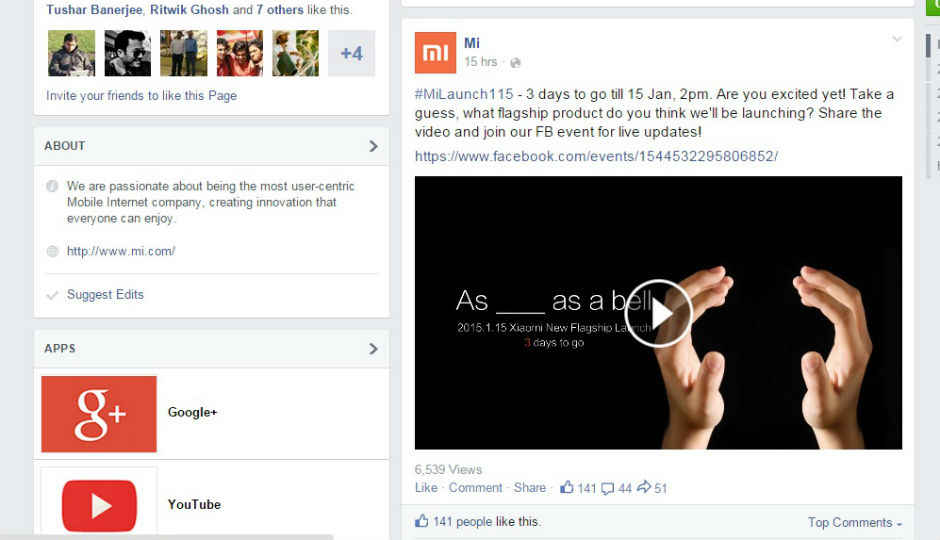Open the http://www.mi.com/ website link
Image resolution: width=940 pixels, height=540 pixels.
[121, 251]
